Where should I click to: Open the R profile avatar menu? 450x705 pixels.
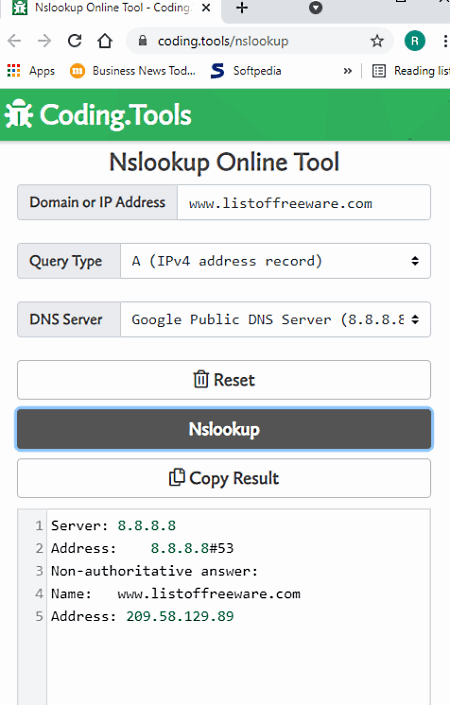click(x=414, y=41)
